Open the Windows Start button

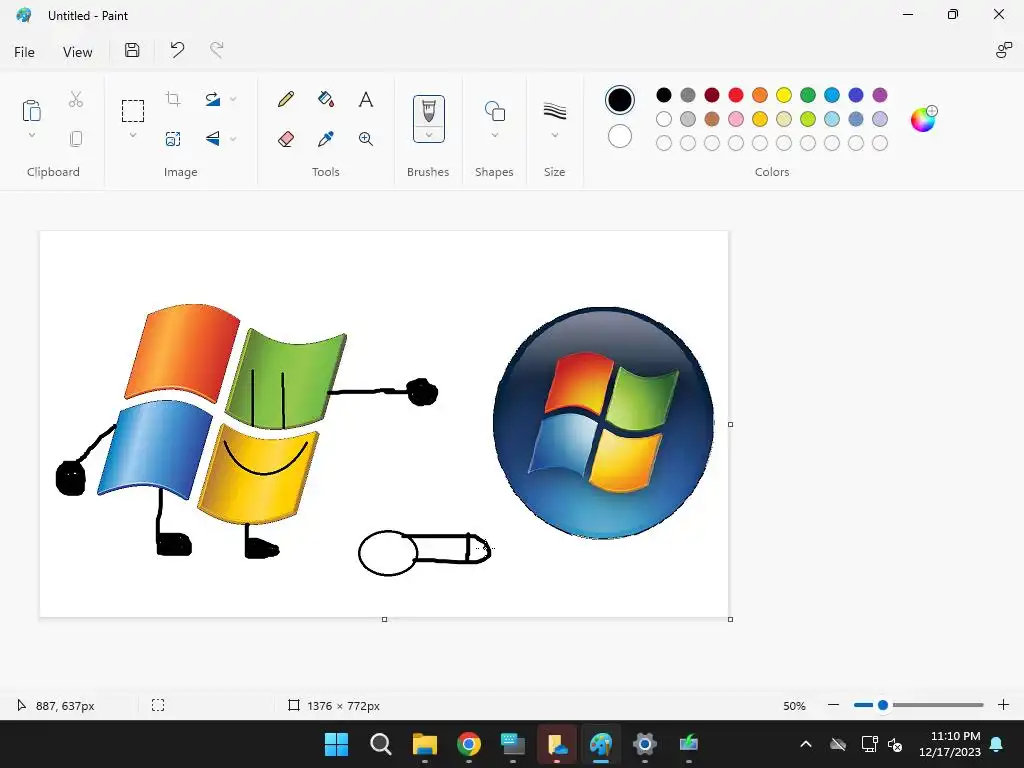336,744
